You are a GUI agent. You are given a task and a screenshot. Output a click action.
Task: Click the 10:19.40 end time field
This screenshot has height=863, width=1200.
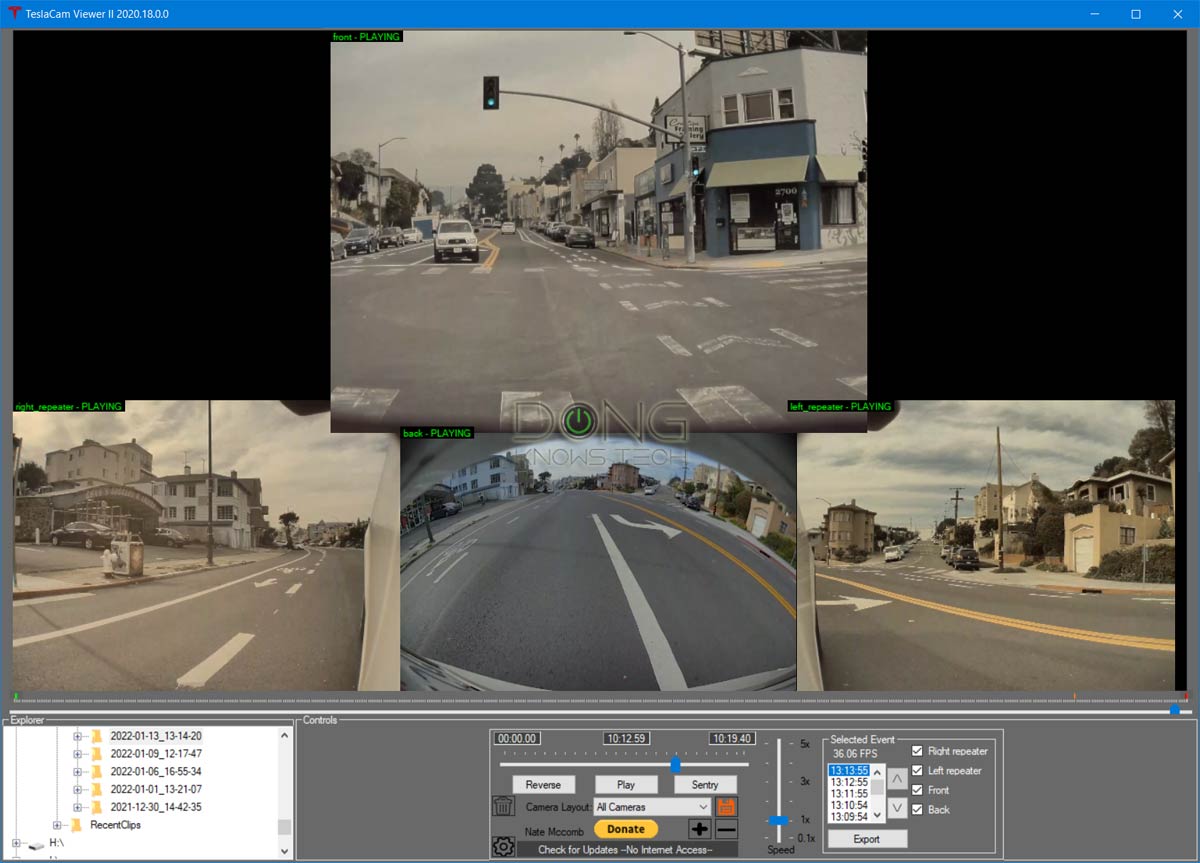click(x=731, y=739)
